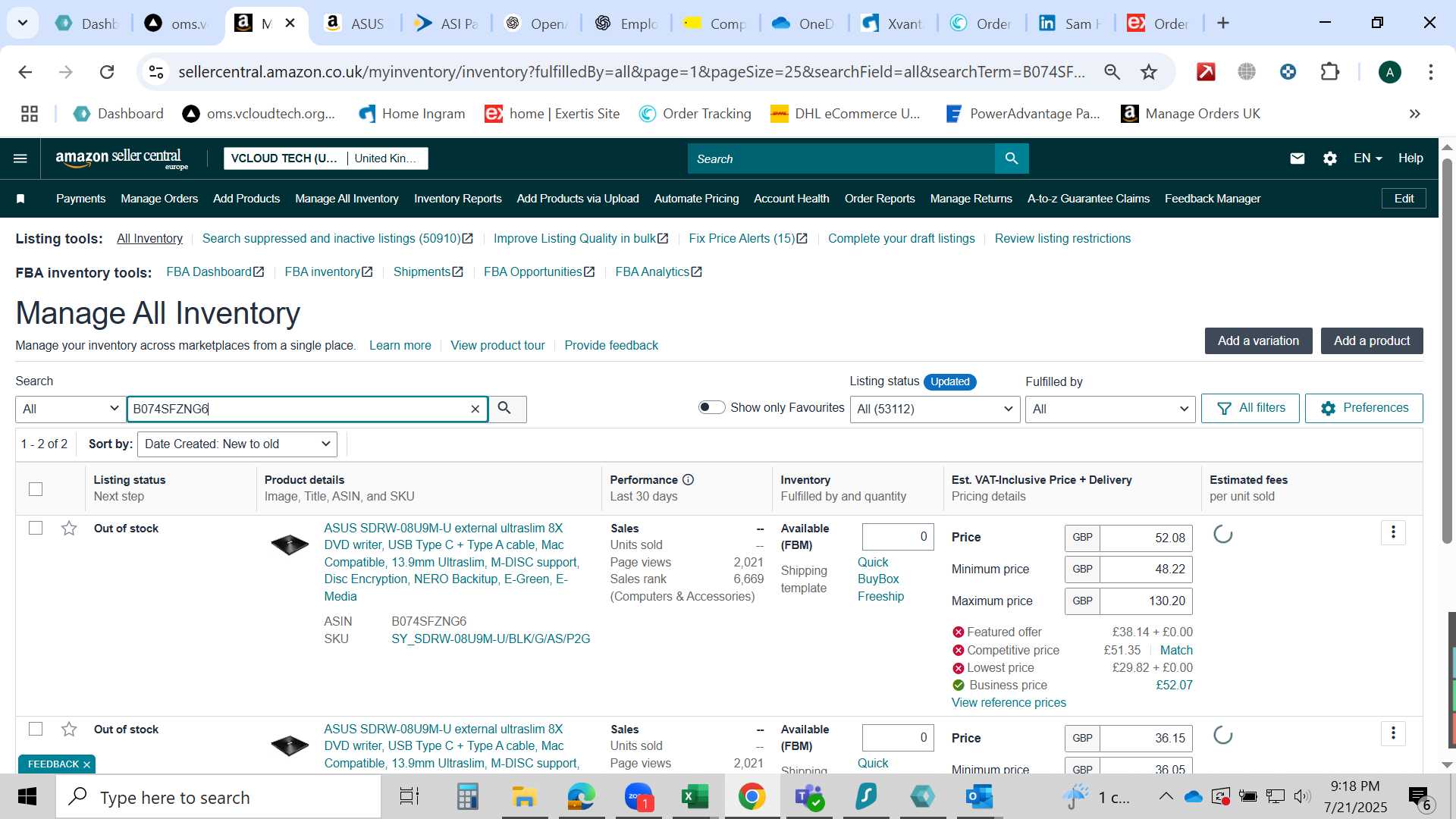
Task: Bookmark this page with the star
Action: tap(1149, 72)
